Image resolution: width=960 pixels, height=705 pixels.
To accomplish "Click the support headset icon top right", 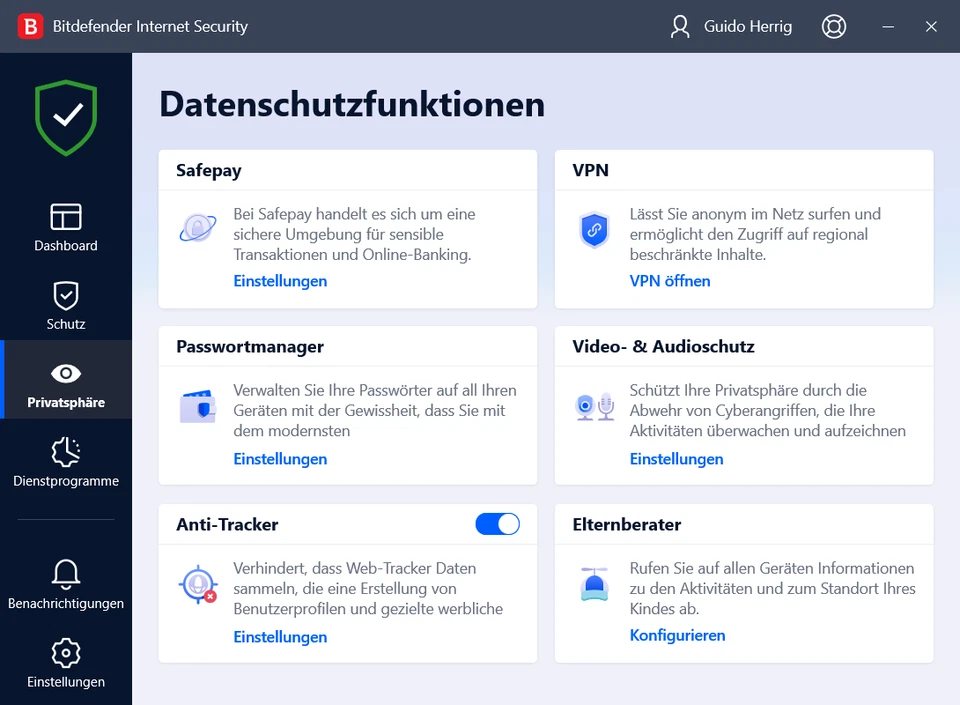I will (834, 26).
